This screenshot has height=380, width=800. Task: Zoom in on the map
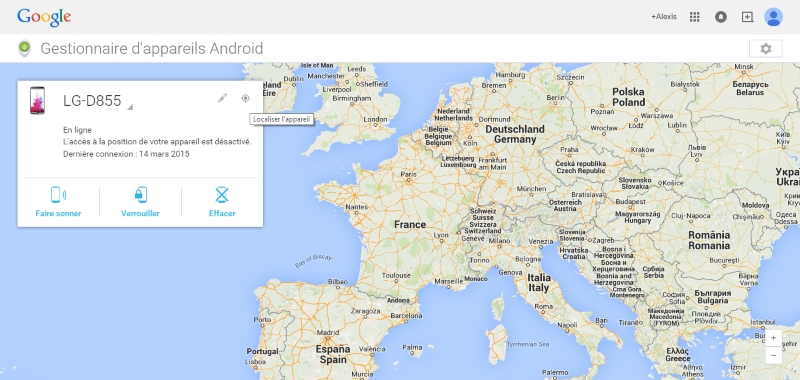[773, 338]
